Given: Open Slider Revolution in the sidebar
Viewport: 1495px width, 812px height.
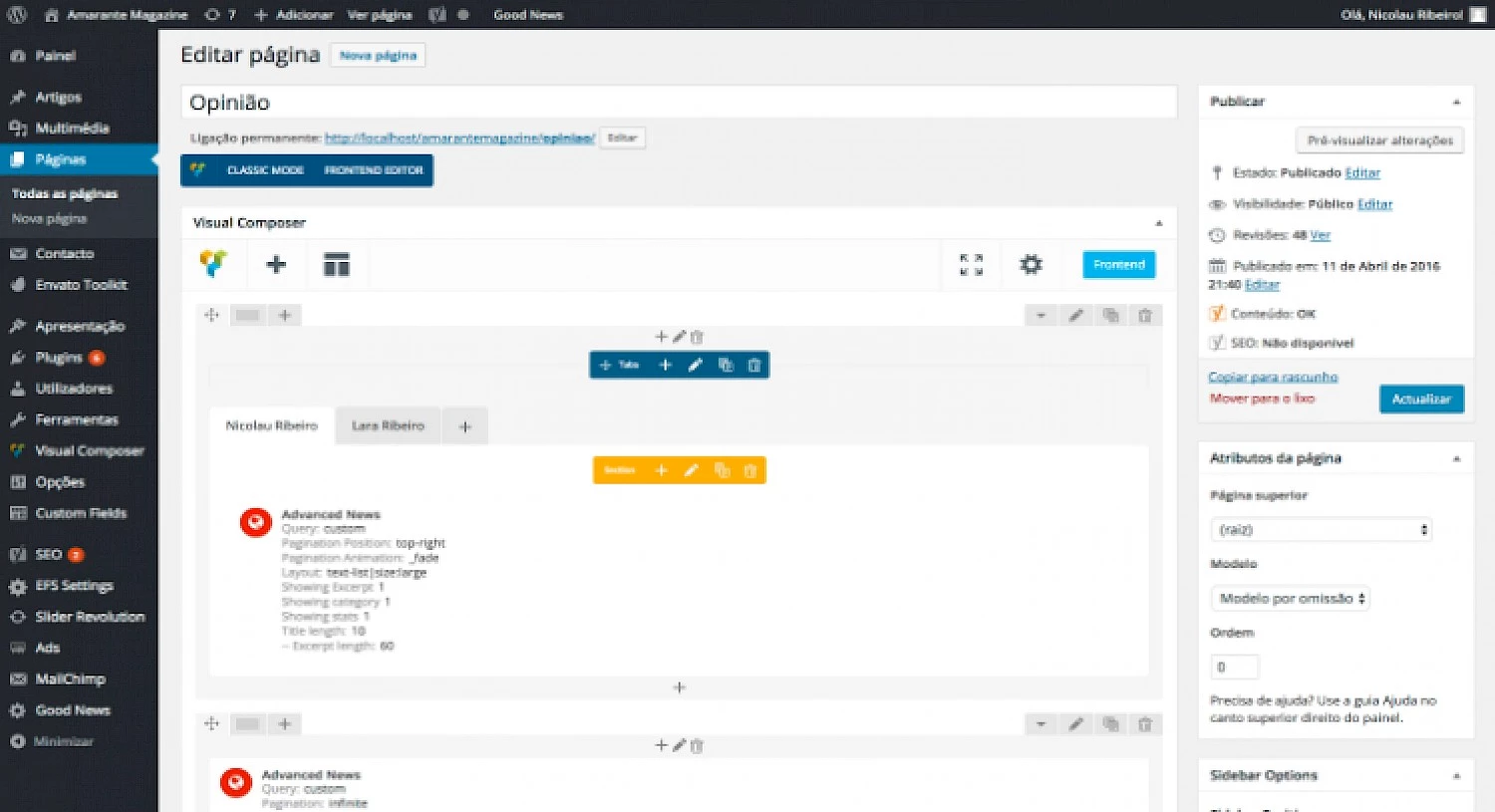Looking at the screenshot, I should tap(90, 617).
